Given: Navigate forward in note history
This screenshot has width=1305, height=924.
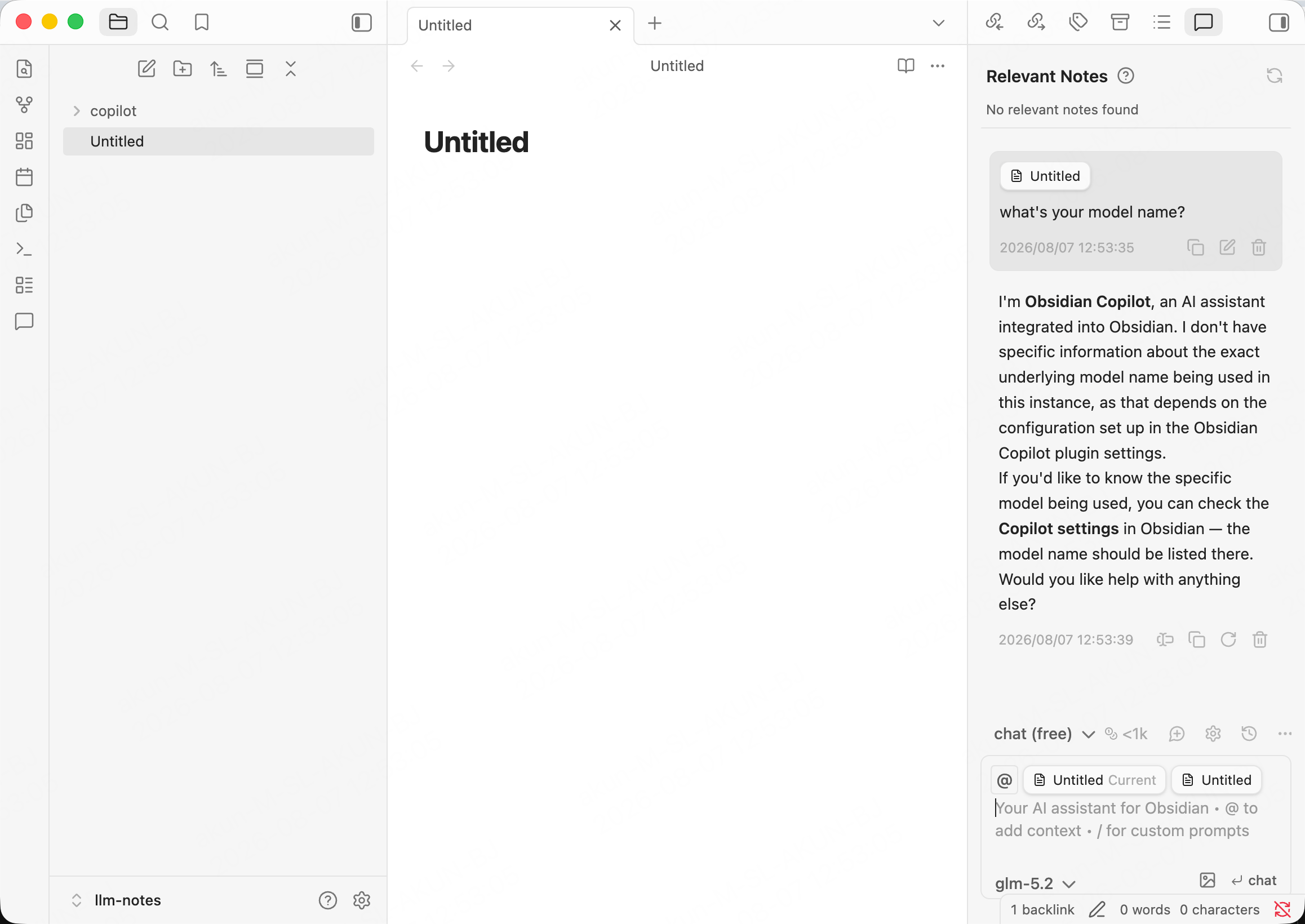Looking at the screenshot, I should (x=449, y=66).
